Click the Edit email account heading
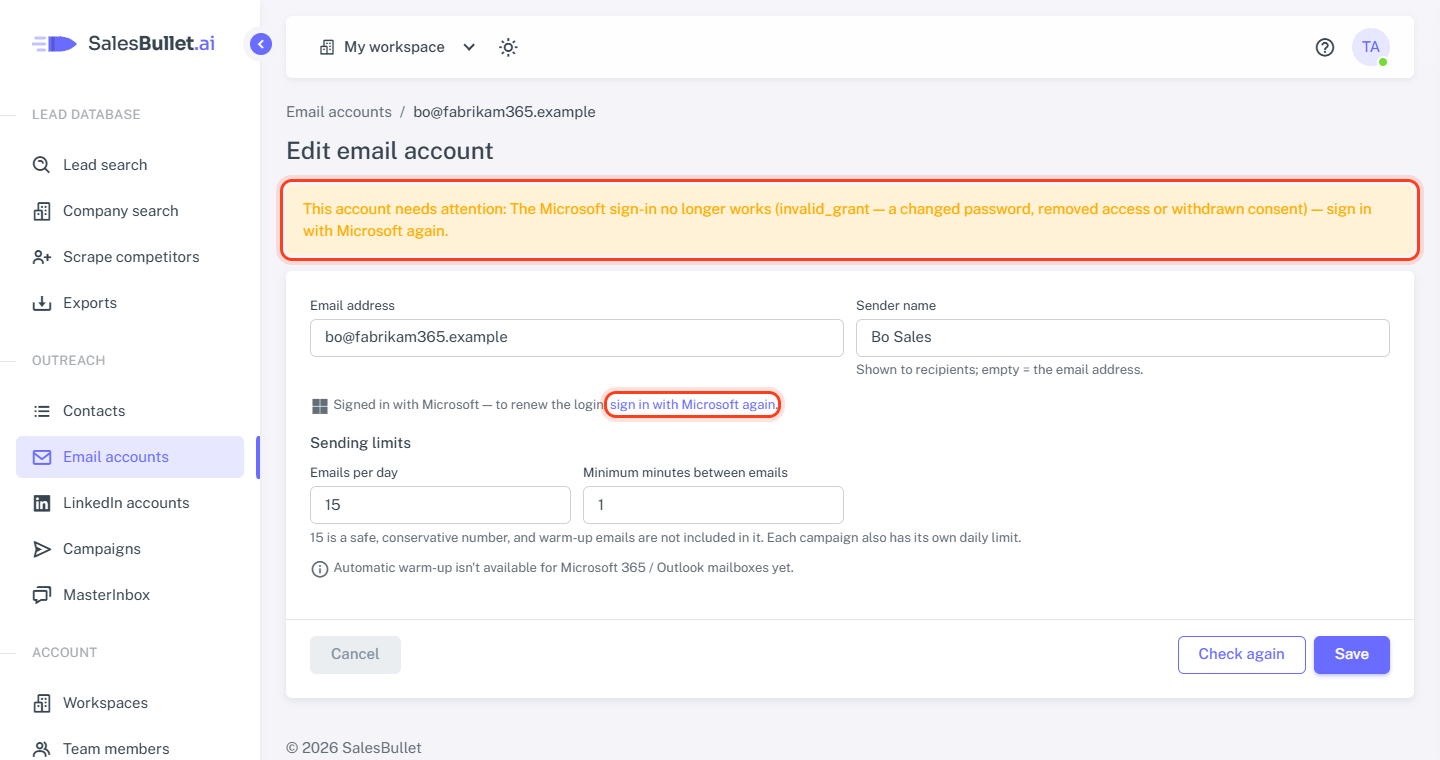Viewport: 1440px width, 760px height. 390,151
